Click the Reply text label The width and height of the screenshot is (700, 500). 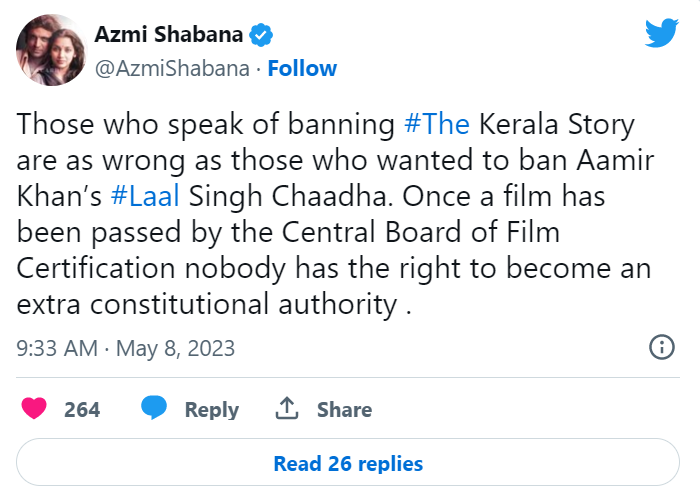click(x=211, y=409)
